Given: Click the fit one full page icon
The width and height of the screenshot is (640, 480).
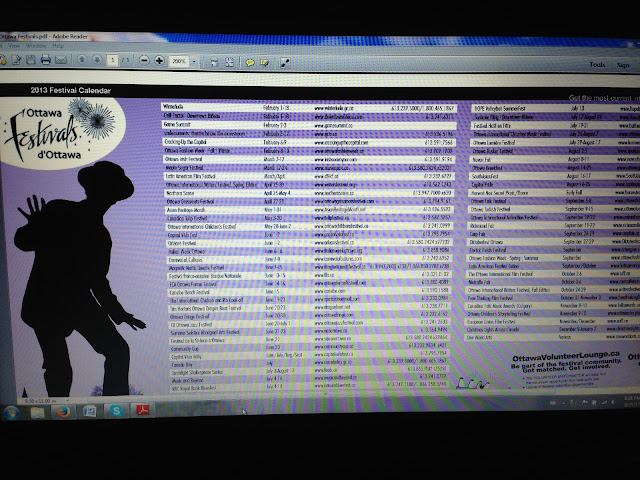Looking at the screenshot, I should pyautogui.click(x=229, y=62).
